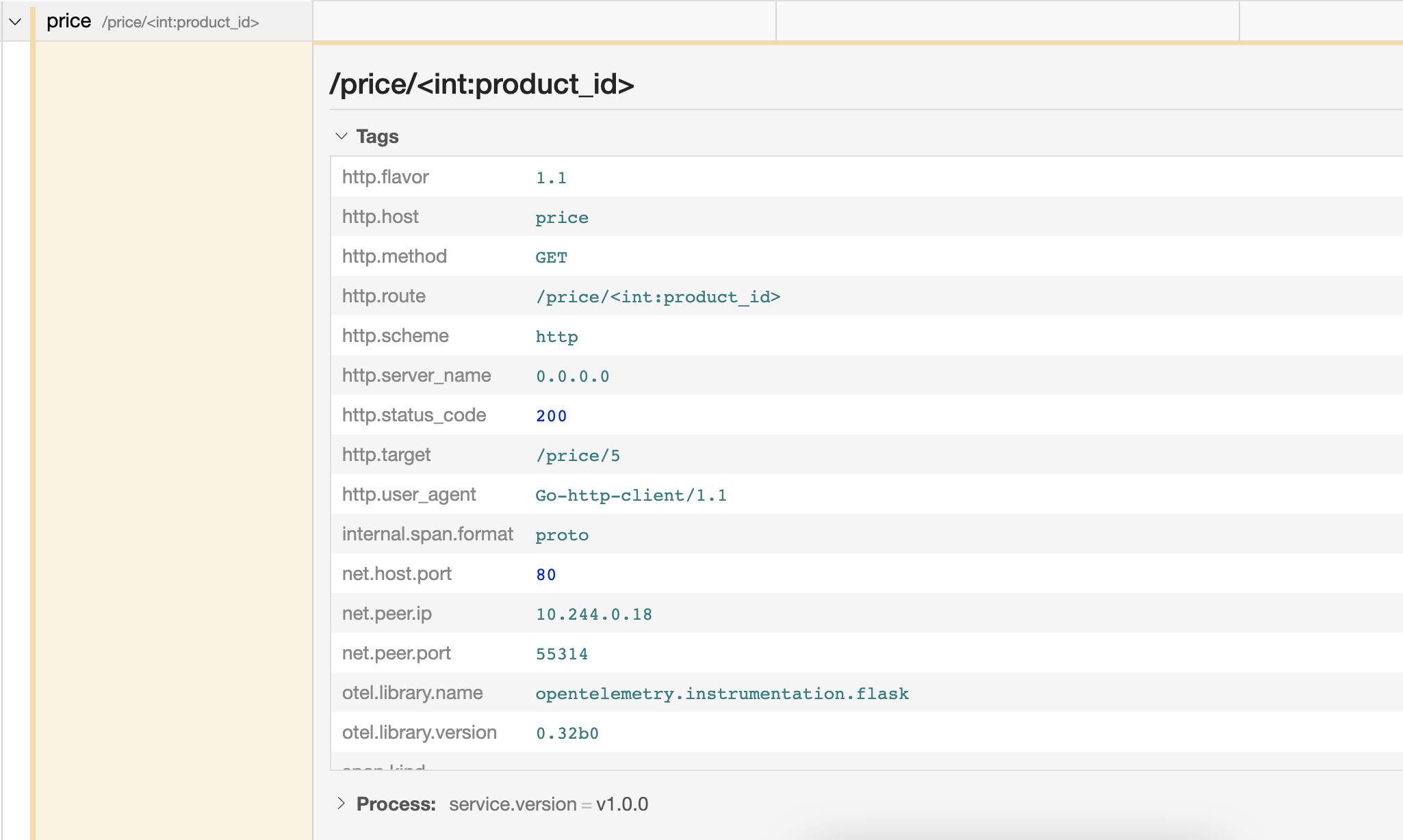Select the http.target /price/5 value
Screen dimensions: 1403x840
pos(578,456)
